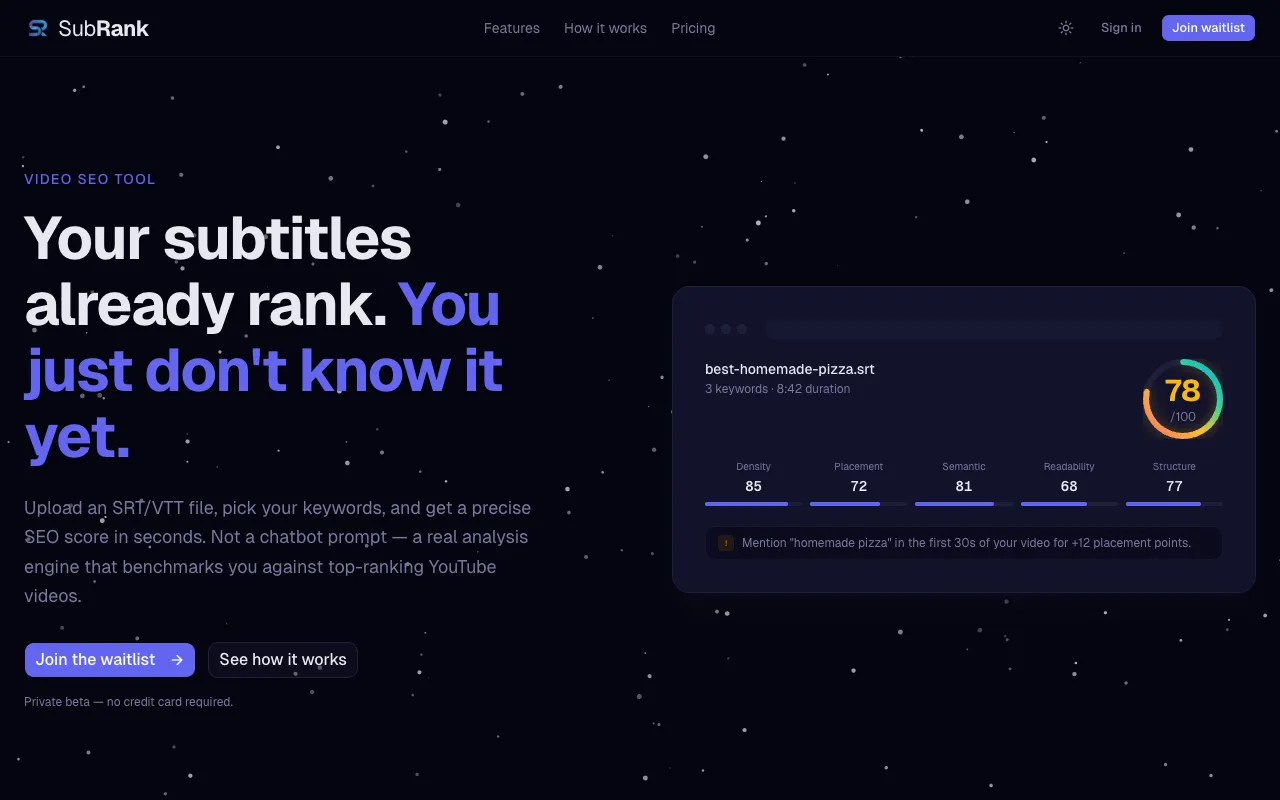Click the arrow icon in Join the waitlist
The width and height of the screenshot is (1280, 800).
click(x=177, y=660)
